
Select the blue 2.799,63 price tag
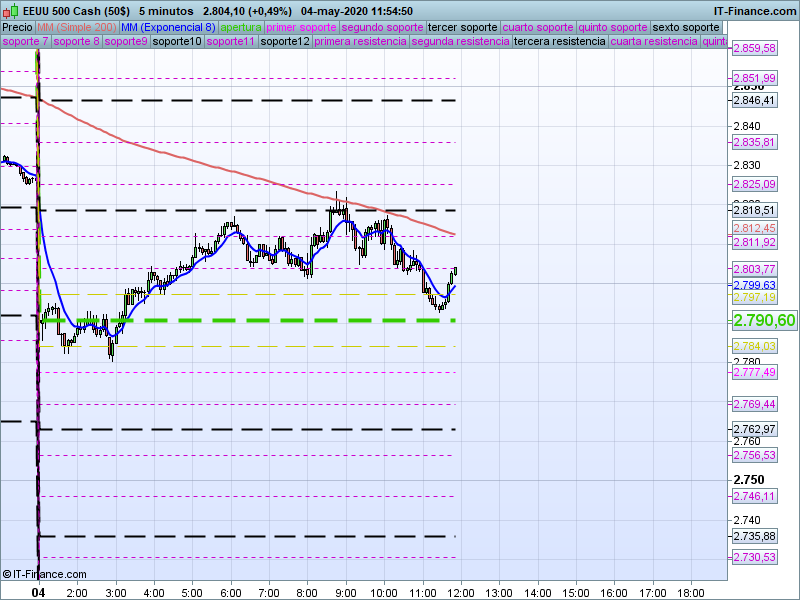(x=754, y=285)
